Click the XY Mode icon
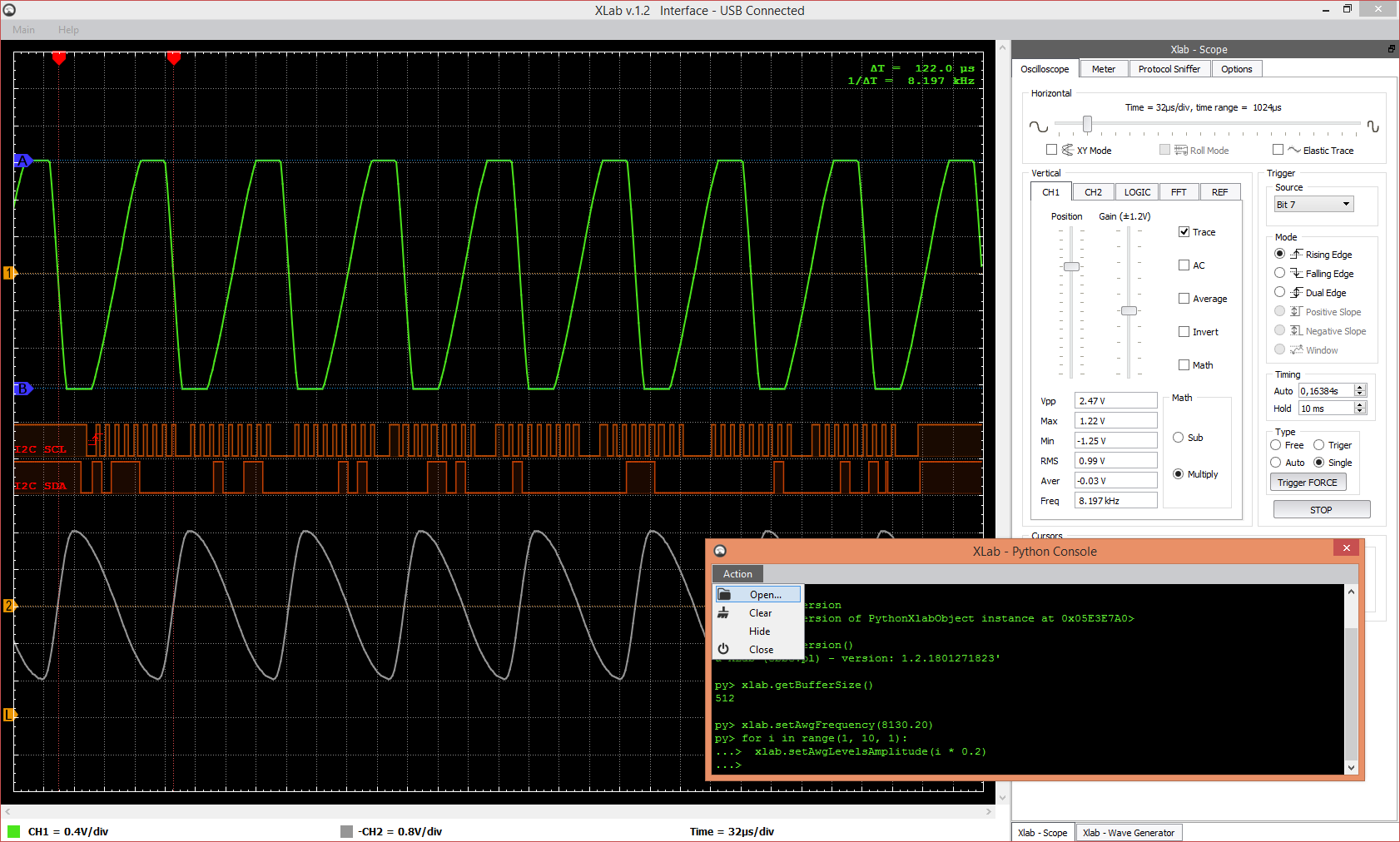This screenshot has width=1400, height=842. coord(1067,150)
